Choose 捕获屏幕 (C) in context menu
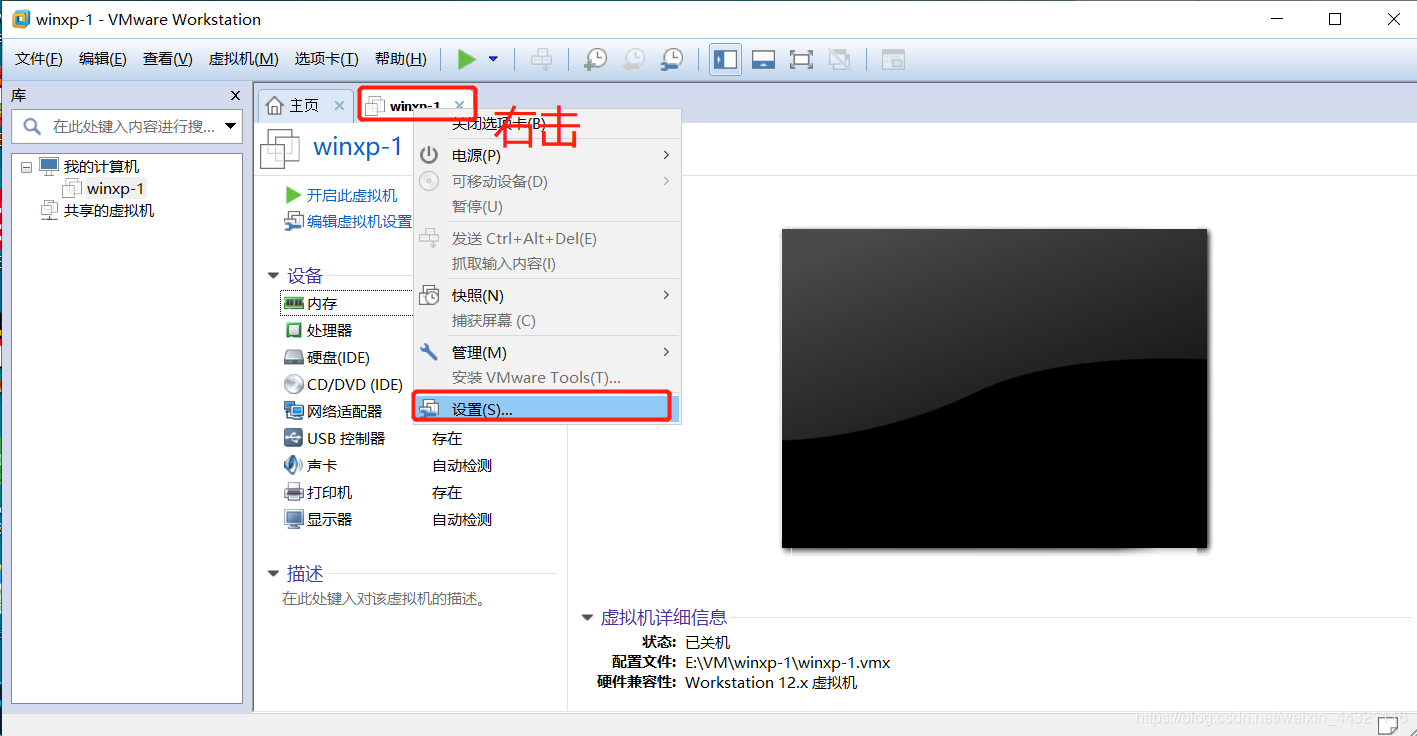Image resolution: width=1417 pixels, height=736 pixels. point(547,320)
